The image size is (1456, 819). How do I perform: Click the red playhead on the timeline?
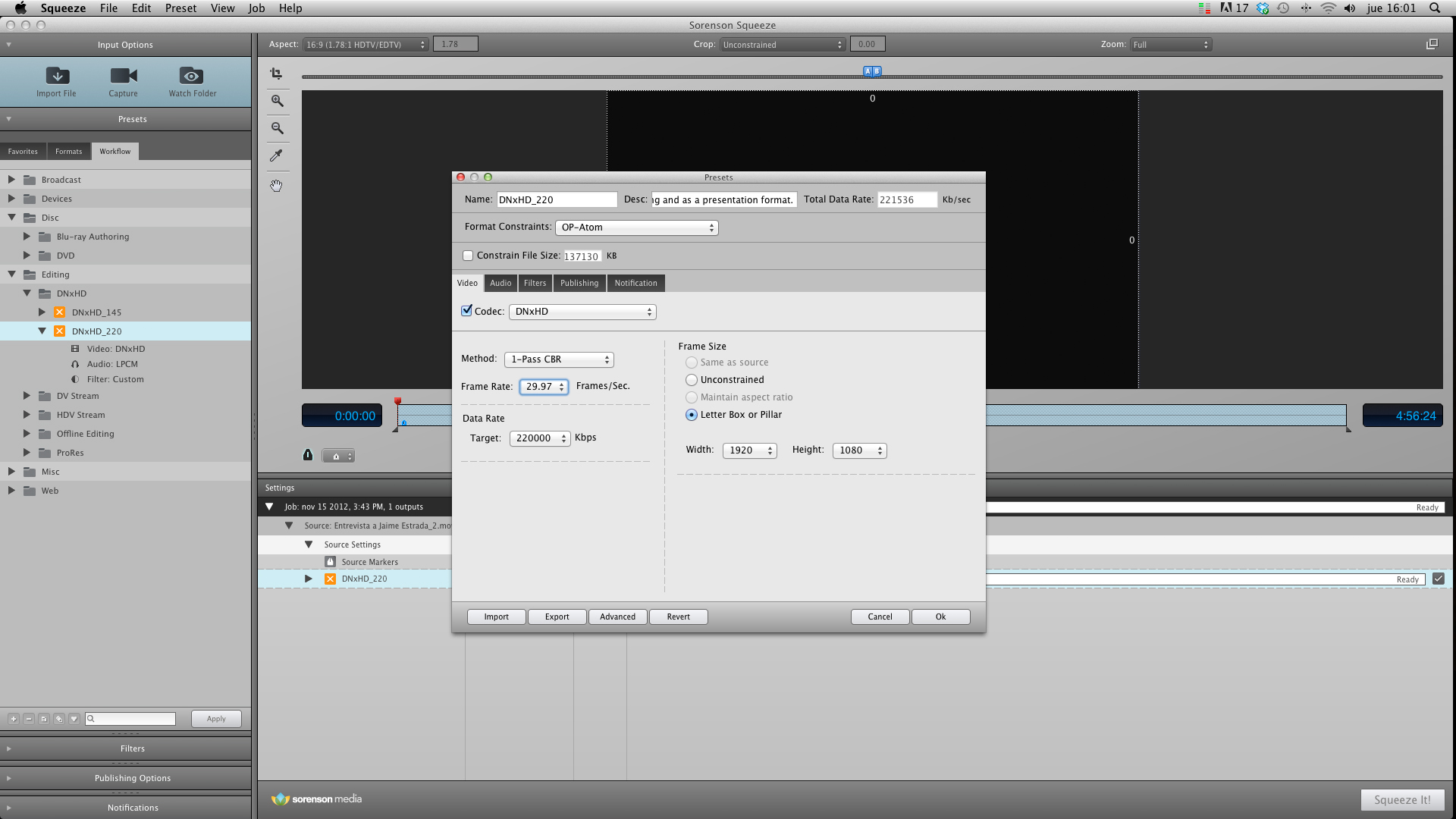397,402
